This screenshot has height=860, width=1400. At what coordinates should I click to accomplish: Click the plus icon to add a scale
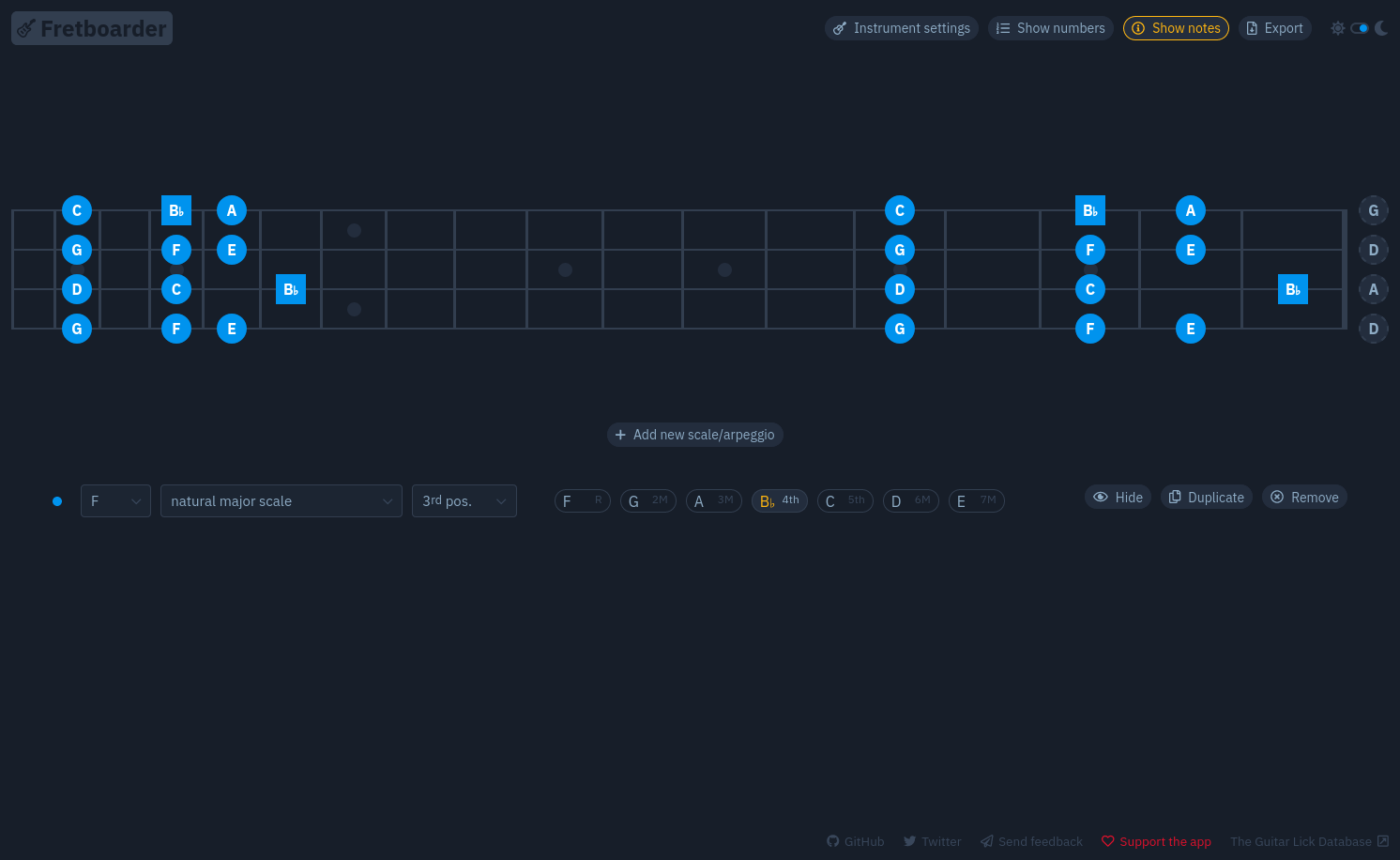tap(620, 435)
